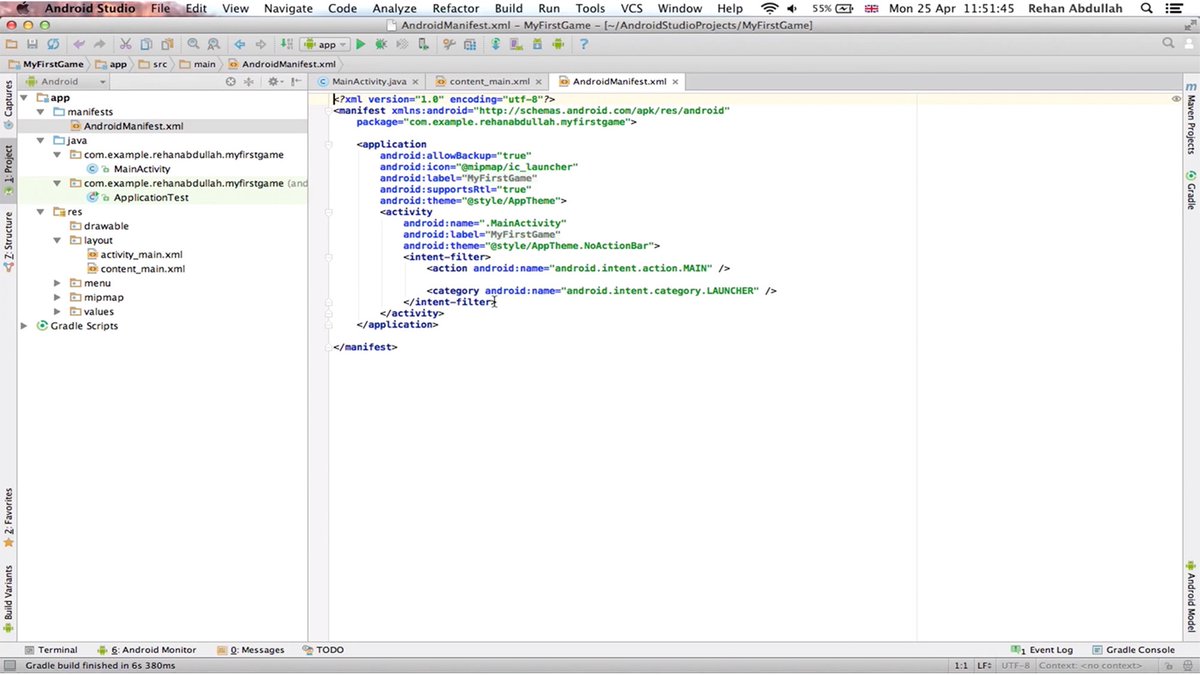Viewport: 1200px width, 675px height.
Task: Open the 6: Android Monitor button
Action: pyautogui.click(x=146, y=650)
